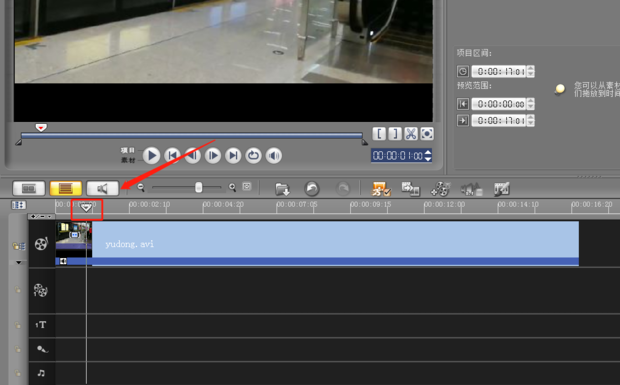Click the lightbulb tip icon

(x=560, y=89)
